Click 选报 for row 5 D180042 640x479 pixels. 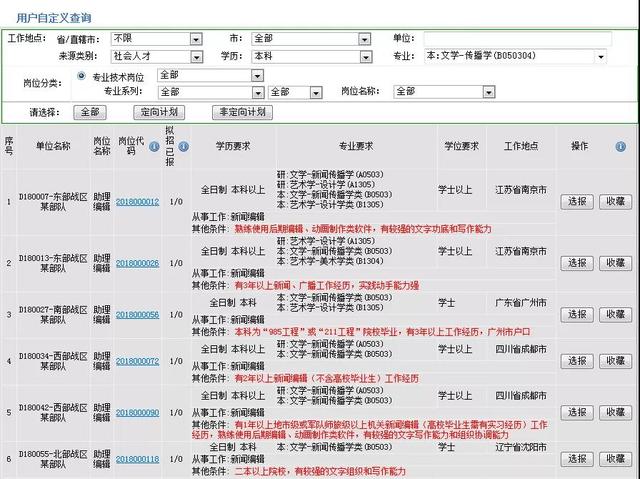pyautogui.click(x=577, y=413)
